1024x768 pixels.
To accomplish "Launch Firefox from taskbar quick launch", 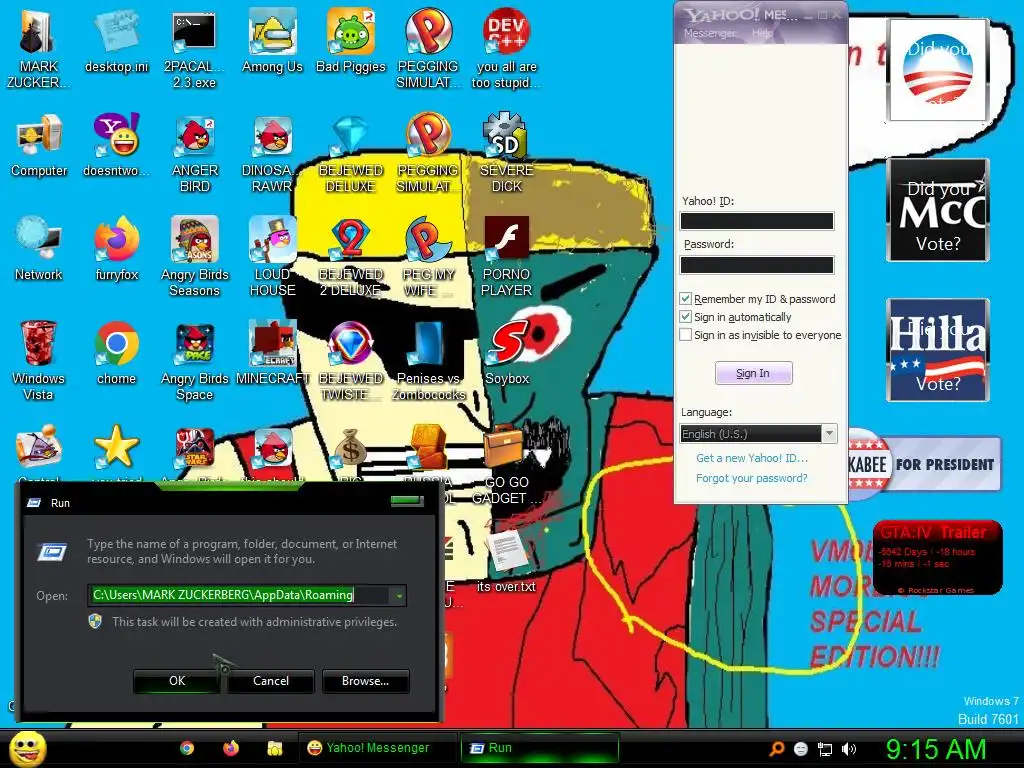I will 231,748.
